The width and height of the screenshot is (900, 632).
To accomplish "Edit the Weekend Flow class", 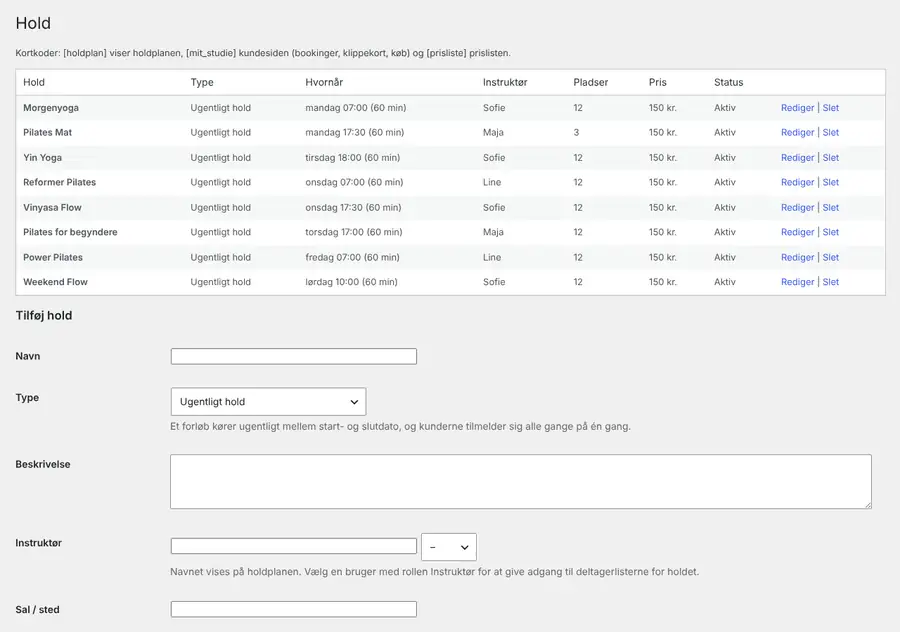I will pos(797,282).
